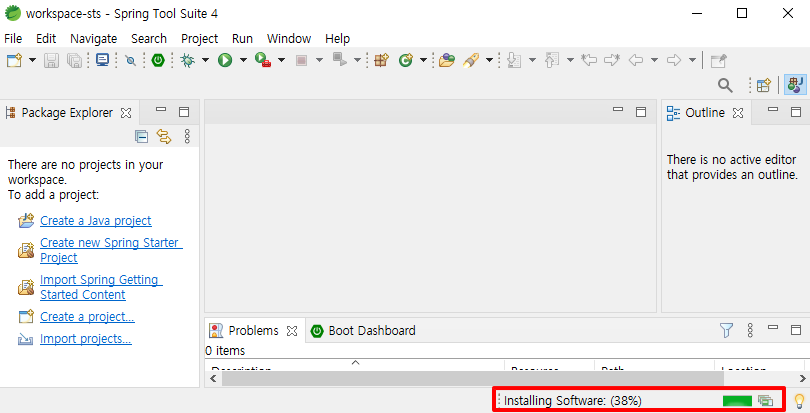Viewport: 810px width, 413px height.
Task: Click Collapse All in Package Explorer
Action: (141, 136)
